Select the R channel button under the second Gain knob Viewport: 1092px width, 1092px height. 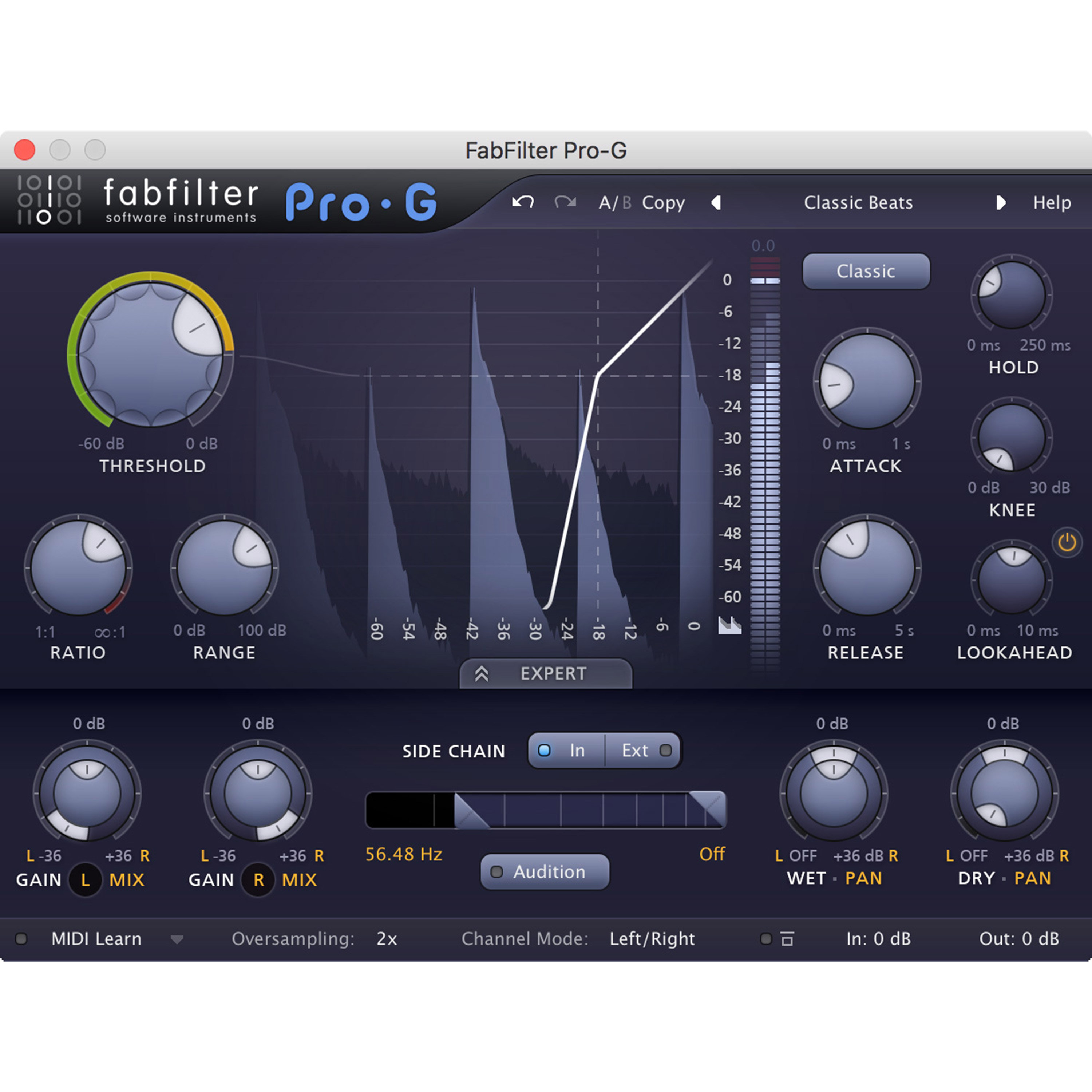258,880
